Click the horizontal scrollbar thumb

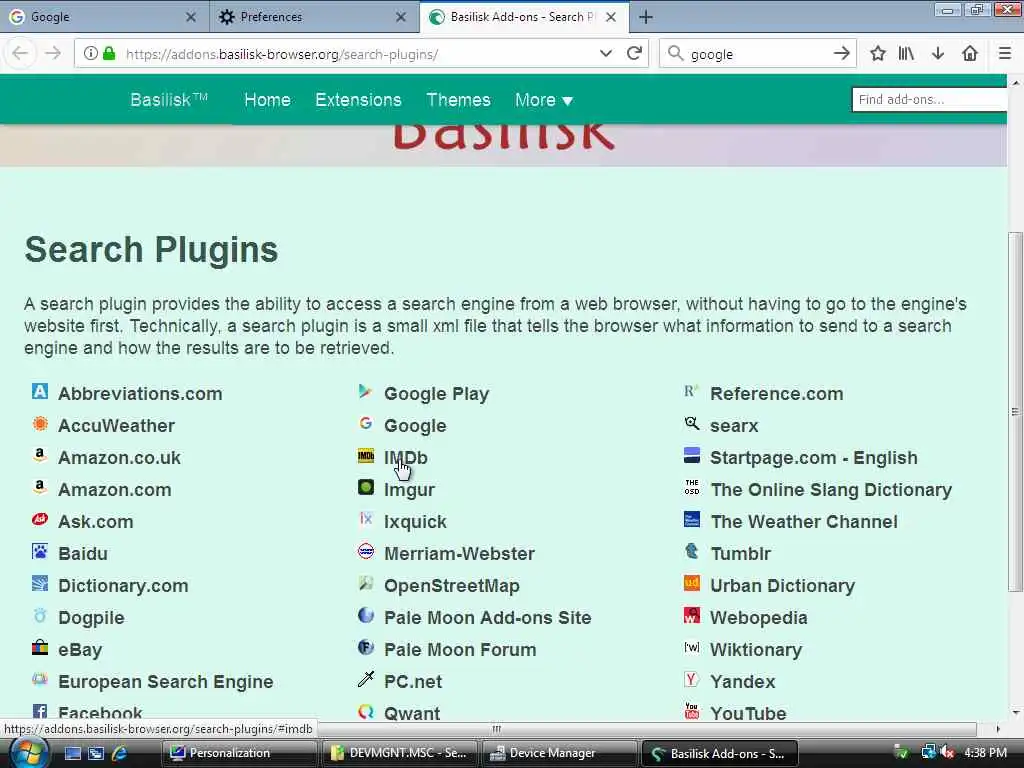pos(496,729)
